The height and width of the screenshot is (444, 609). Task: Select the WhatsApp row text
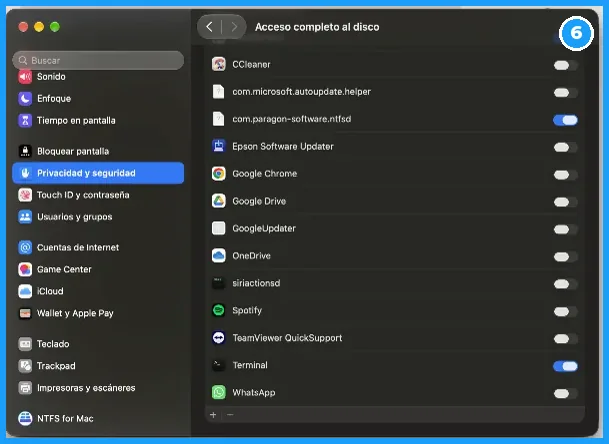[x=254, y=393]
